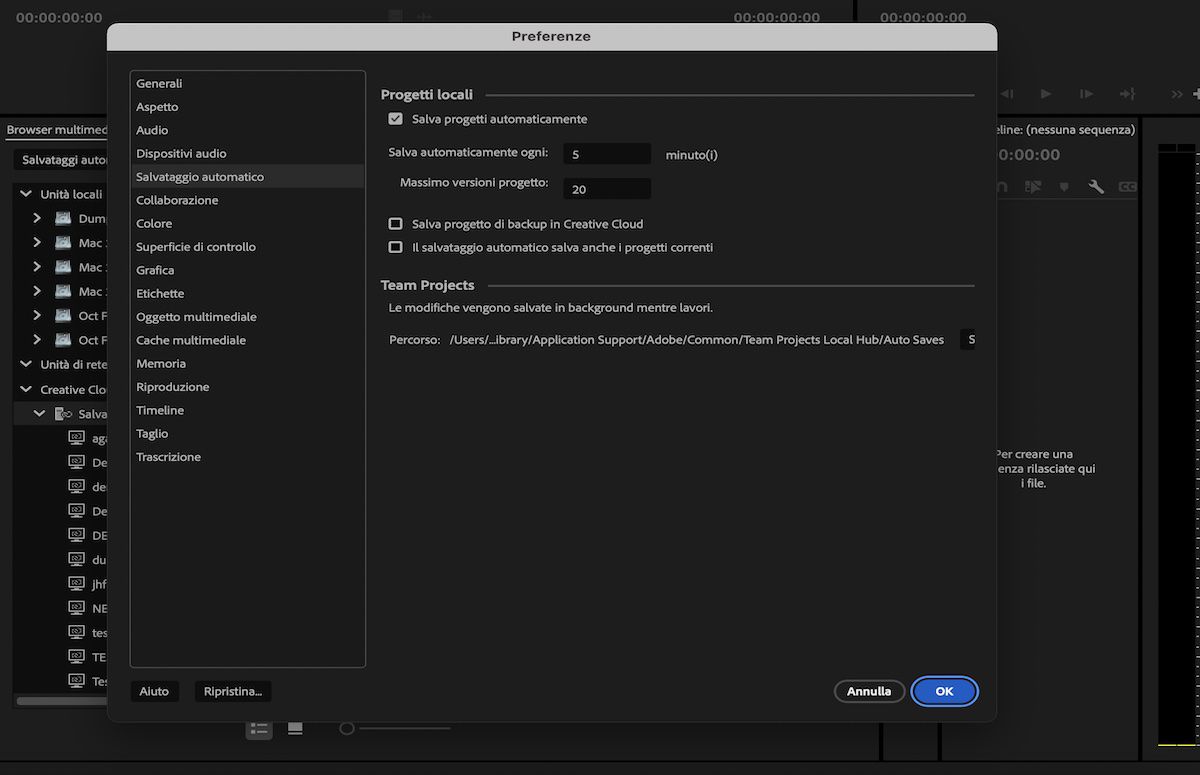Screen dimensions: 1200x775
Task: Click the Ripristina... button
Action: click(x=233, y=691)
